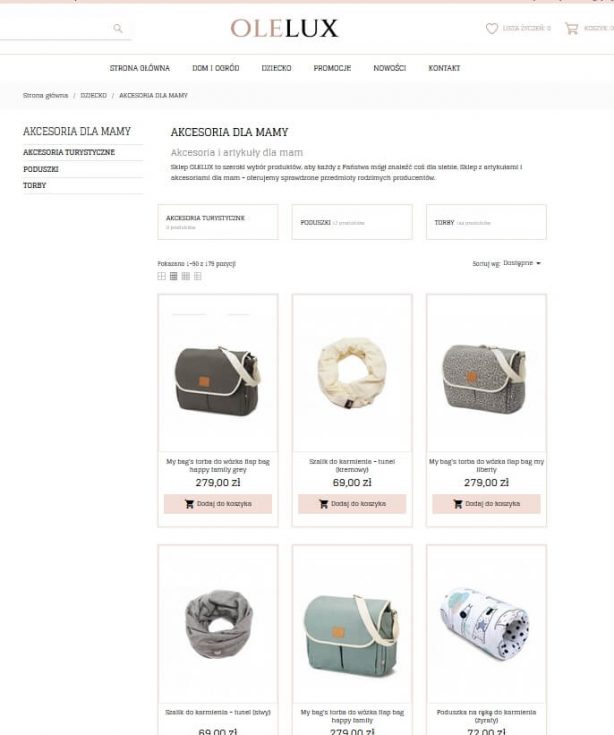Click DZIECKO breadcrumb link
The width and height of the screenshot is (614, 735).
pos(93,96)
